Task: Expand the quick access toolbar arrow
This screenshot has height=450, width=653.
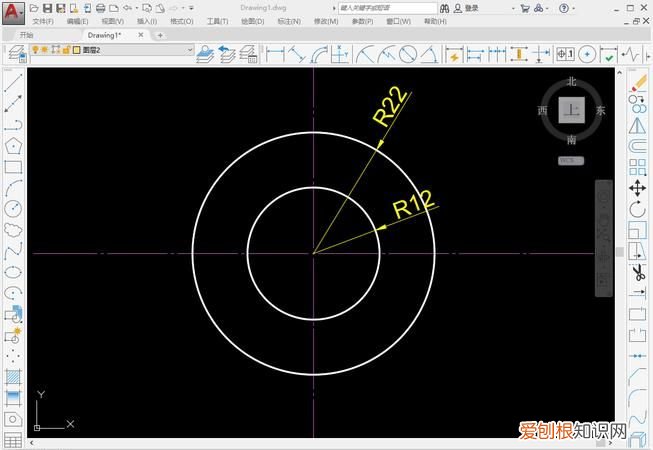Action: [190, 8]
